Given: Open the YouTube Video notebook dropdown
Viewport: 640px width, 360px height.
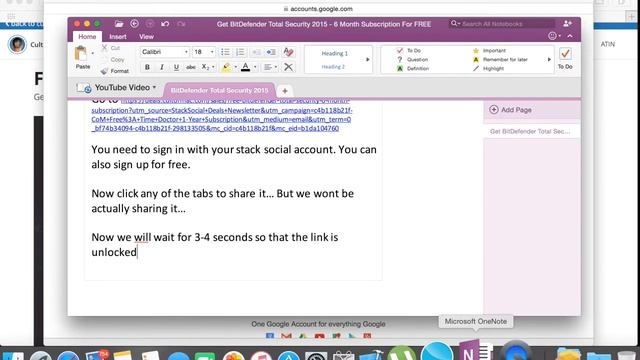Looking at the screenshot, I should pos(154,87).
